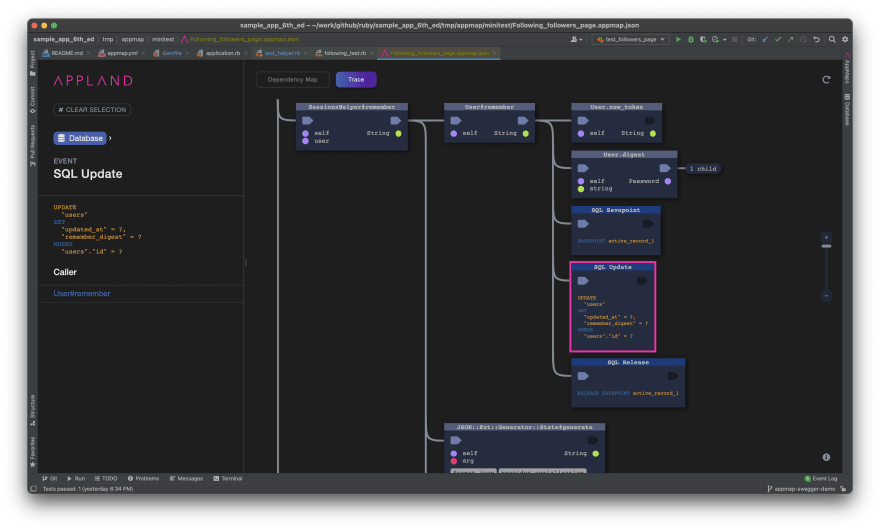Select the User.digest trace node
The width and height of the screenshot is (880, 530).
(624, 174)
